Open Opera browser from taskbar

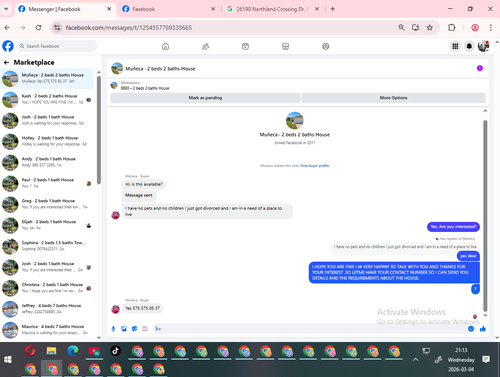click(x=30, y=351)
